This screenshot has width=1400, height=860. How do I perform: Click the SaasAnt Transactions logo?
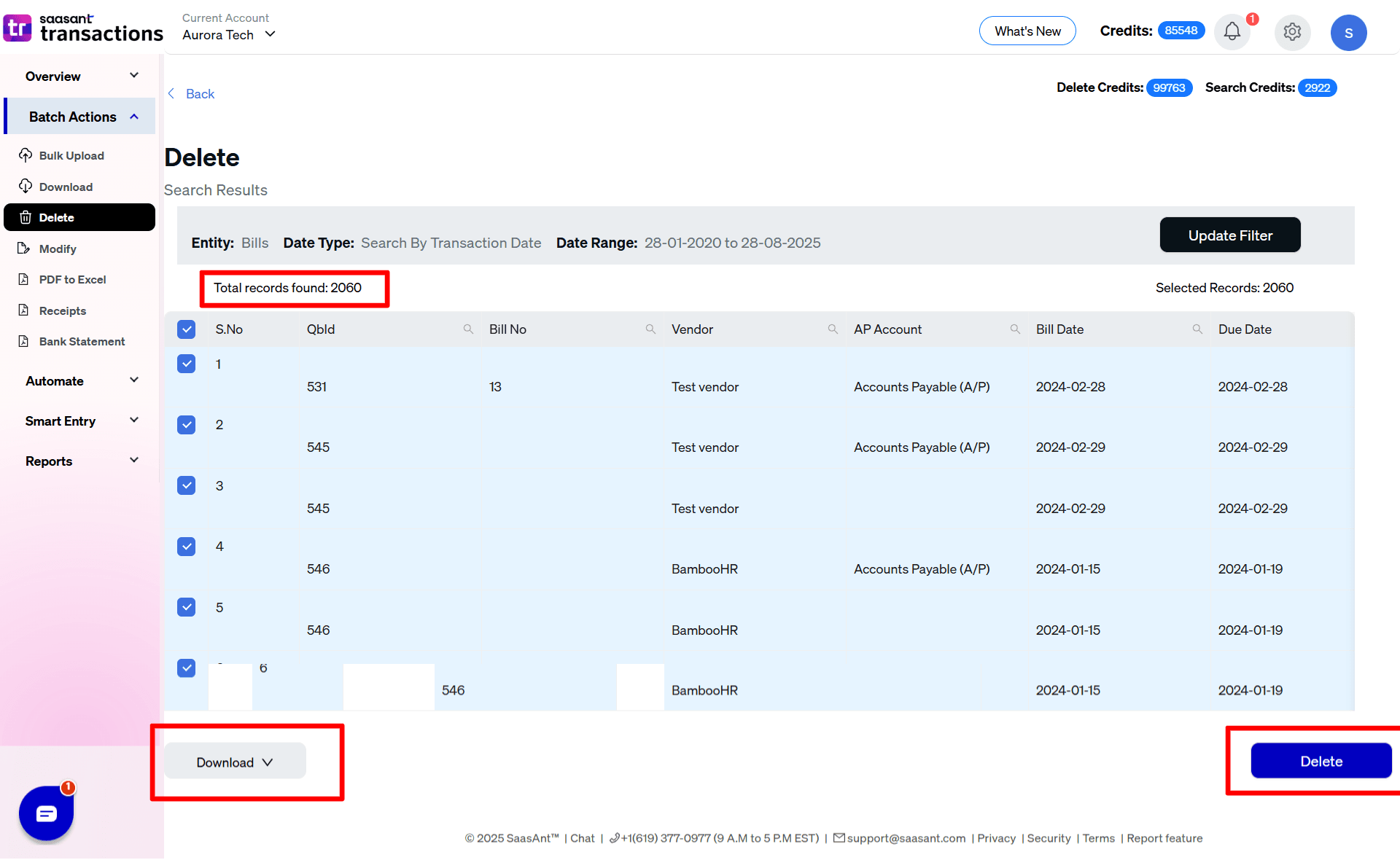[83, 28]
